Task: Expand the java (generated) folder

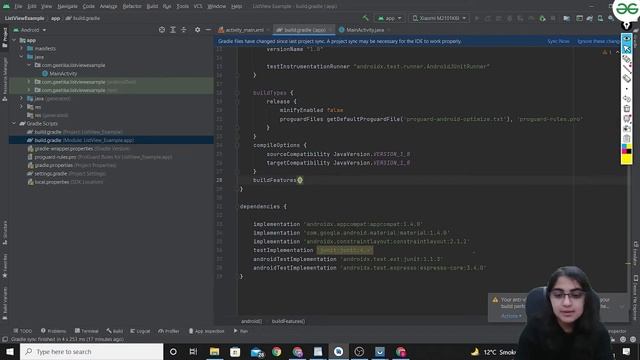Action: pyautogui.click(x=22, y=98)
